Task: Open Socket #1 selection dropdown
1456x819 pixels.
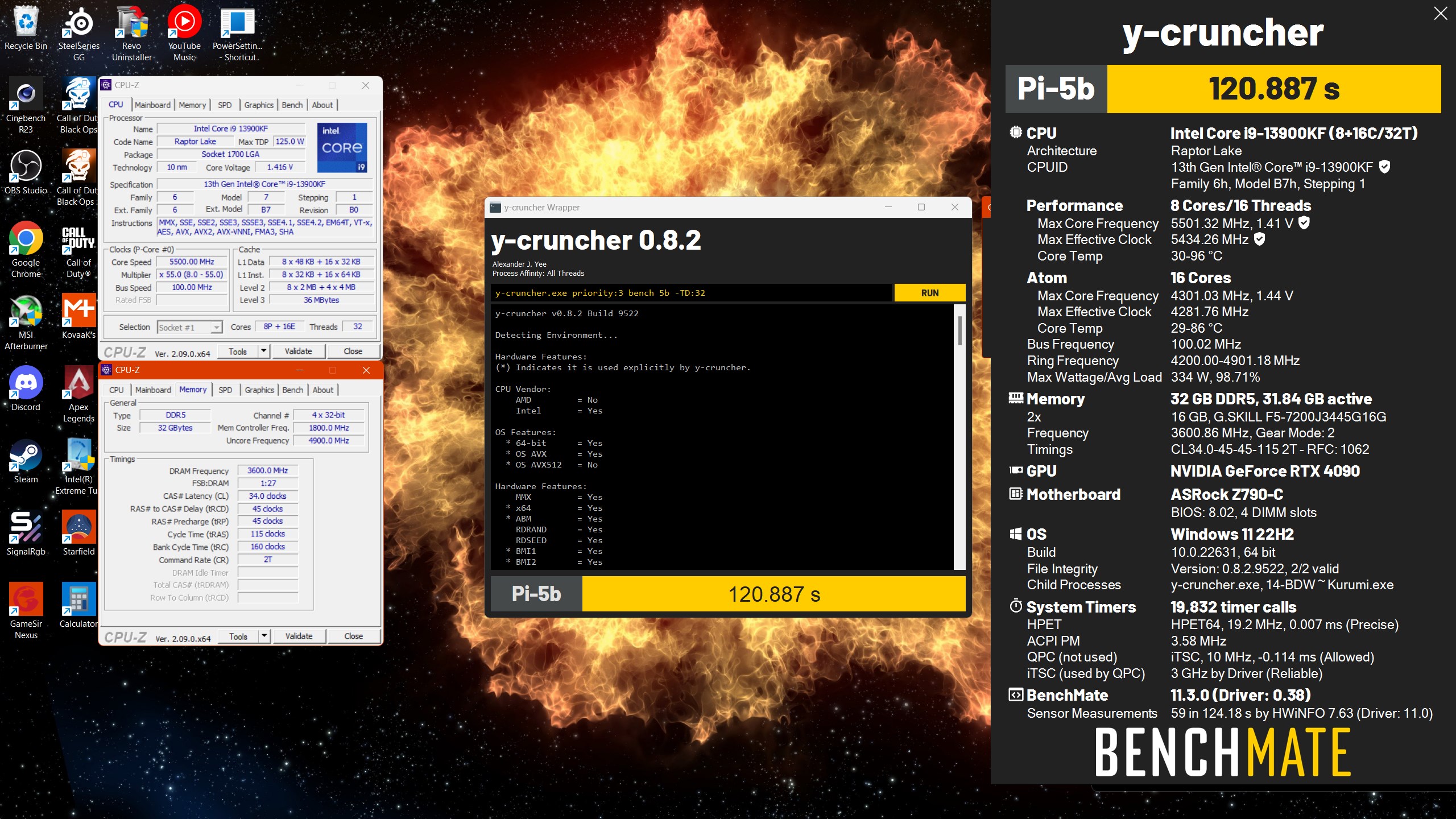Action: [x=189, y=327]
